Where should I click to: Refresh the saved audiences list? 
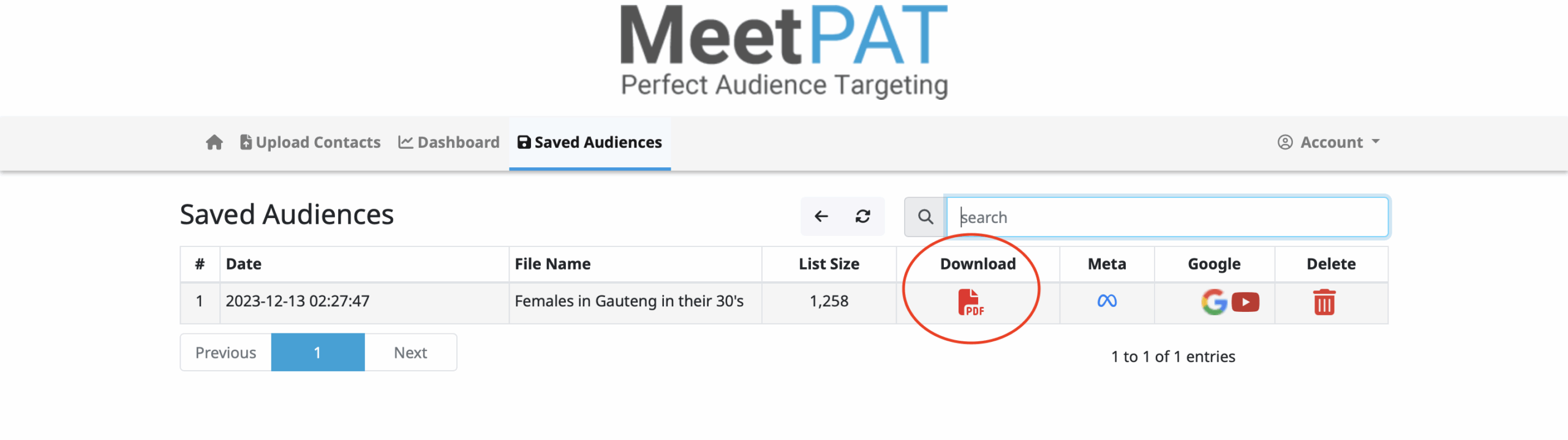point(862,216)
